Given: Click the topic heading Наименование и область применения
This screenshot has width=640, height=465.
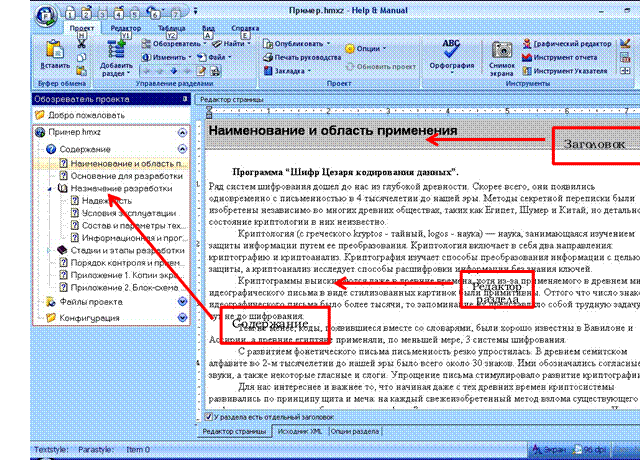Looking at the screenshot, I should 333,131.
